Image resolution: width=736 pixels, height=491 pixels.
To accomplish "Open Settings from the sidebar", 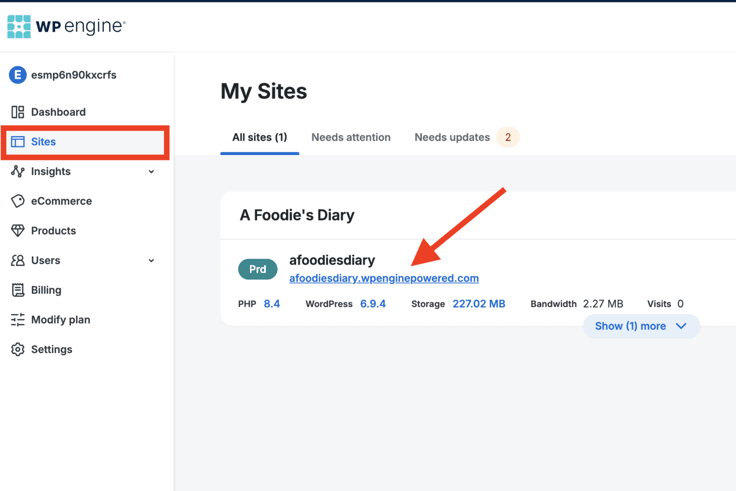I will 52,349.
